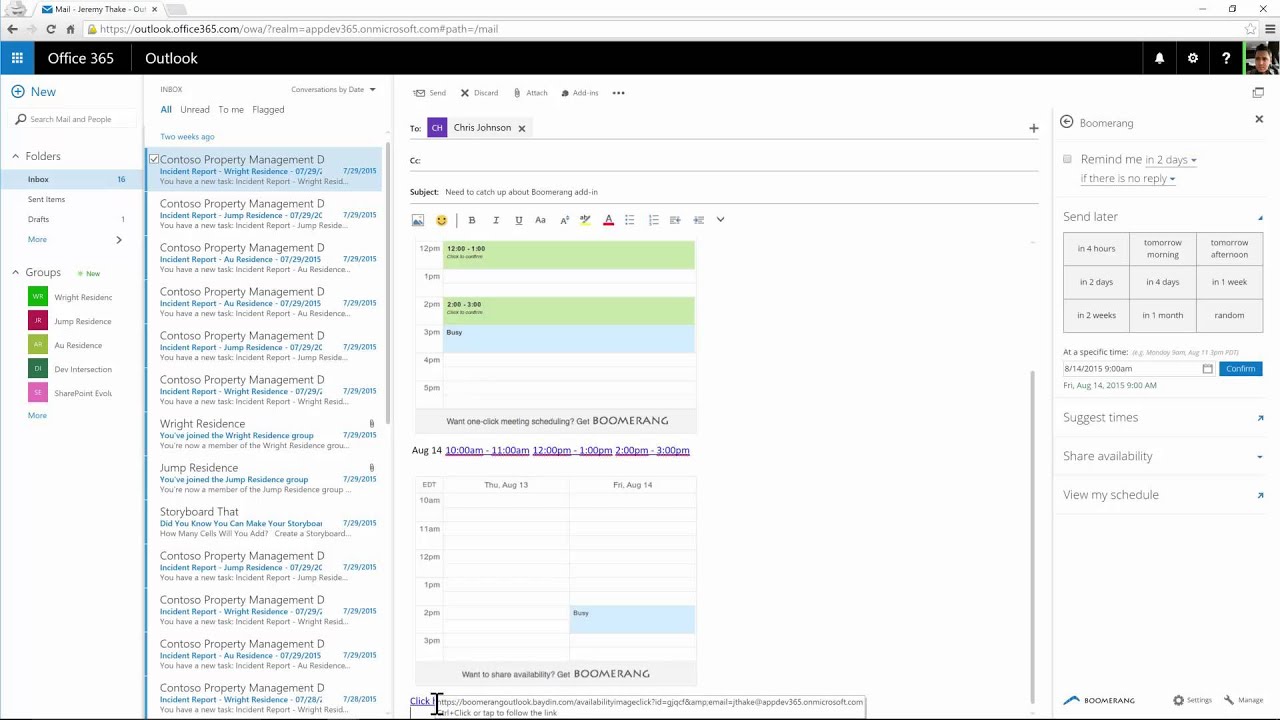Viewport: 1280px width, 720px height.
Task: Go back in Boomerang pane
Action: 1066,122
